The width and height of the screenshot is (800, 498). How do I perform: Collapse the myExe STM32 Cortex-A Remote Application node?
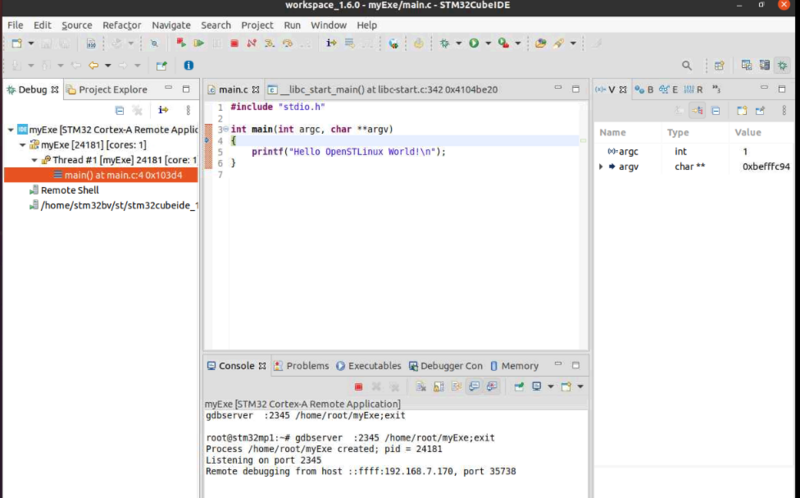click(x=10, y=130)
